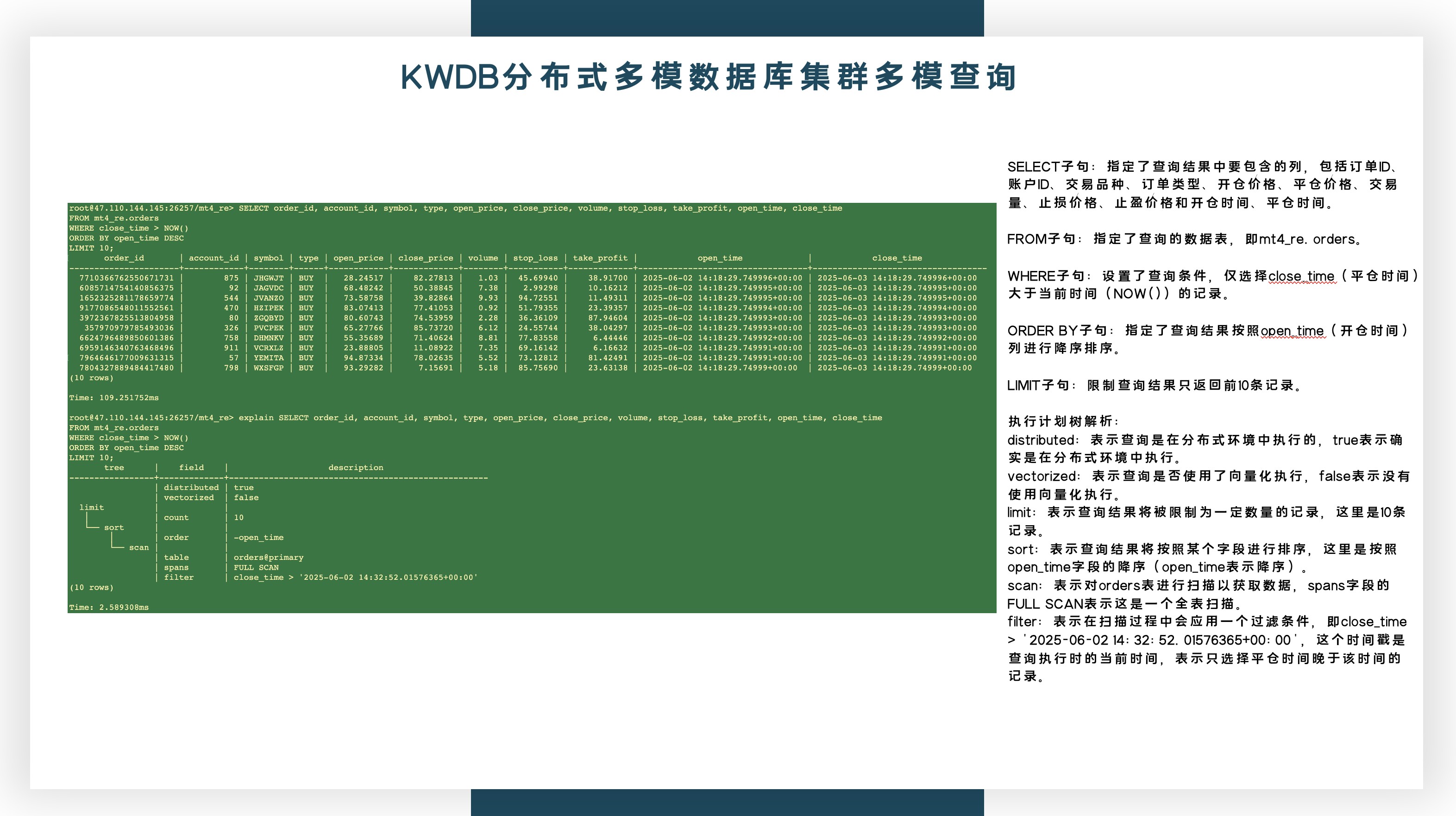Click the 'tree' column header in explain output

pos(113,468)
